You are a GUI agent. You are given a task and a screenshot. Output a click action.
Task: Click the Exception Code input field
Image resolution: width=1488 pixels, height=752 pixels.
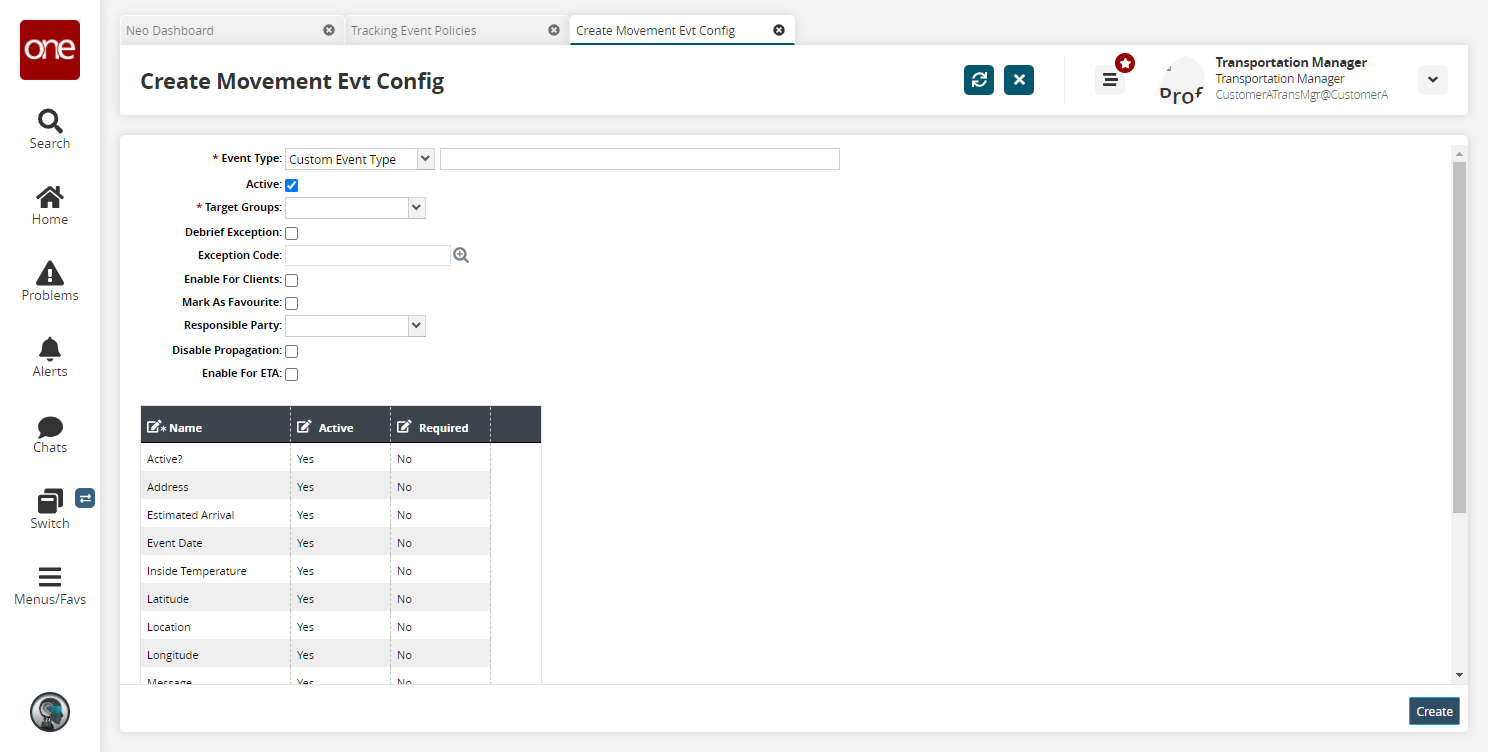(368, 255)
